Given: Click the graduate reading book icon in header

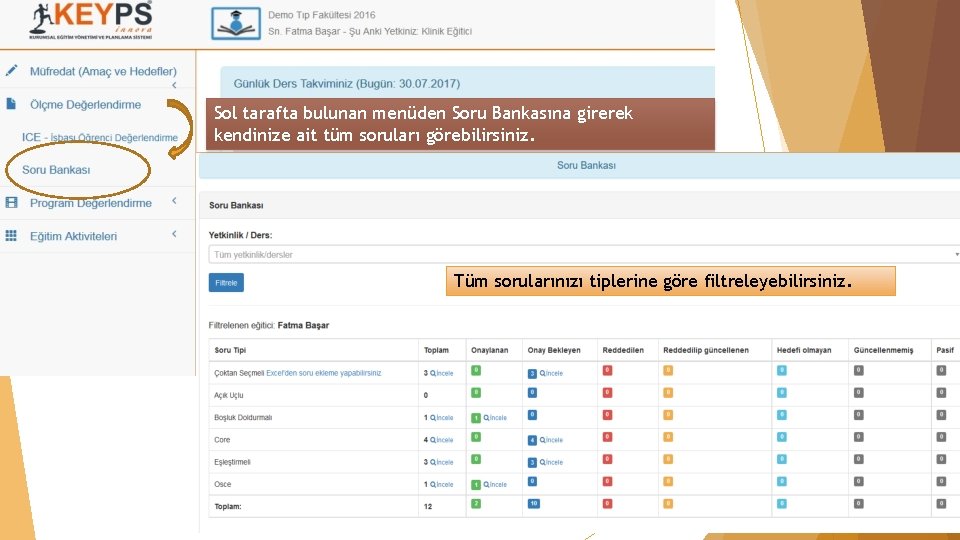Looking at the screenshot, I should point(236,23).
